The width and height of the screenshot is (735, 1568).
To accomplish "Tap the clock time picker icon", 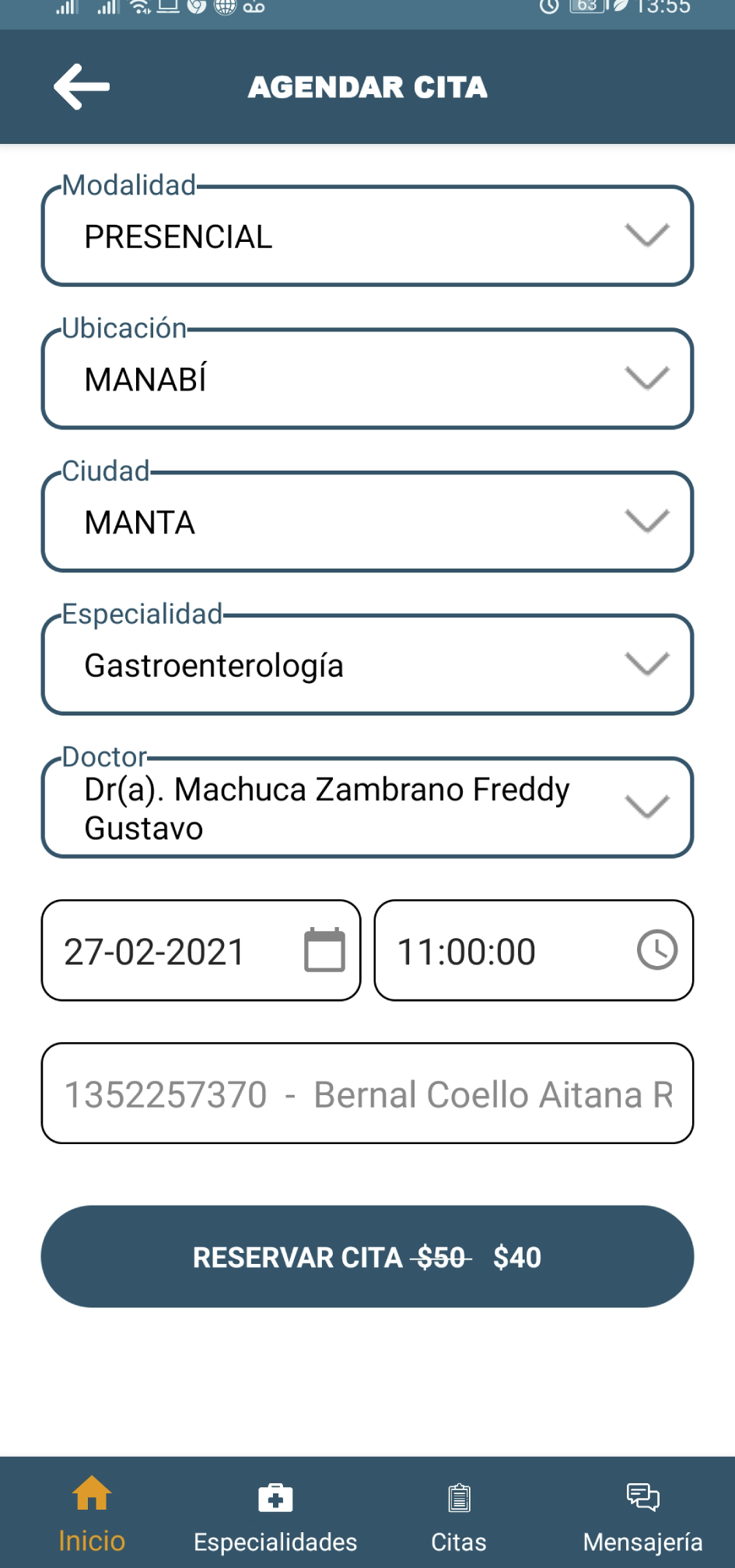I will 657,950.
